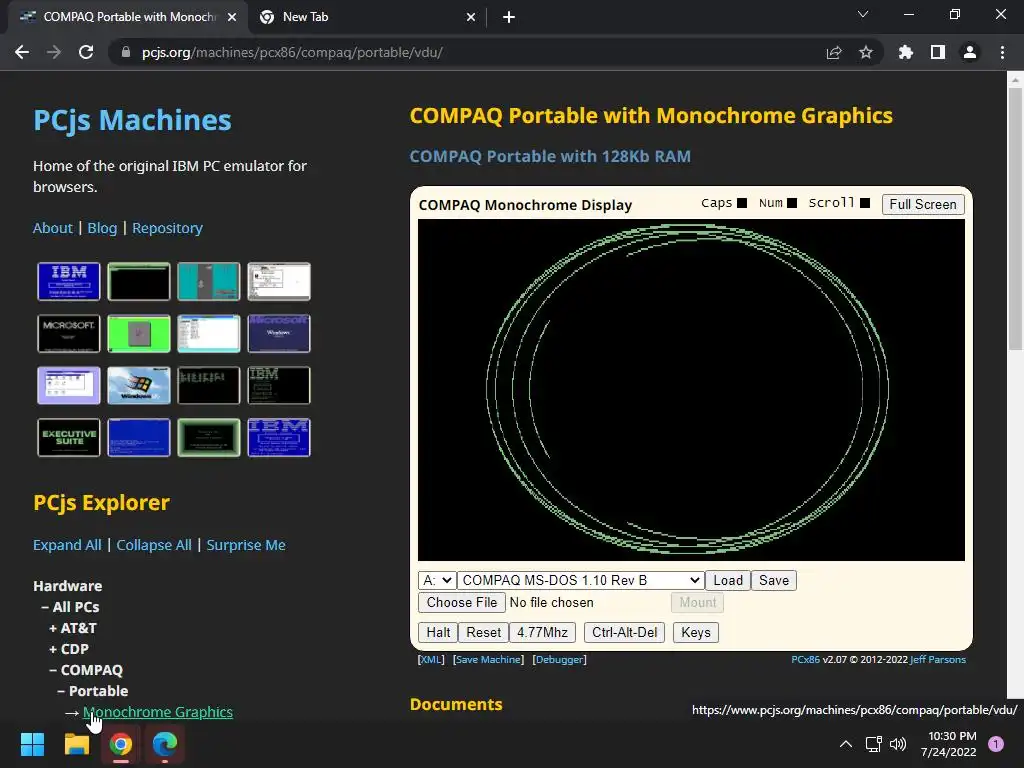
Task: Click the 4.77Mhz speed button
Action: (542, 632)
